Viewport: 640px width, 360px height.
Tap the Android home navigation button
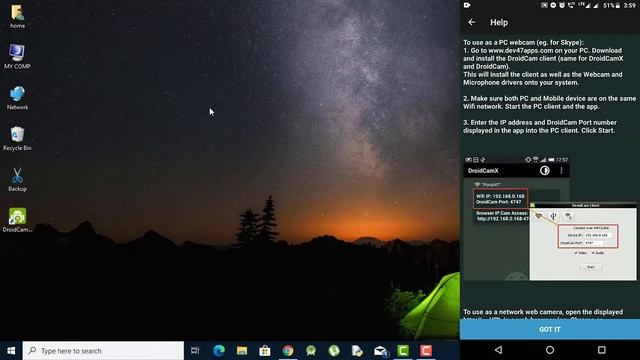[x=550, y=350]
